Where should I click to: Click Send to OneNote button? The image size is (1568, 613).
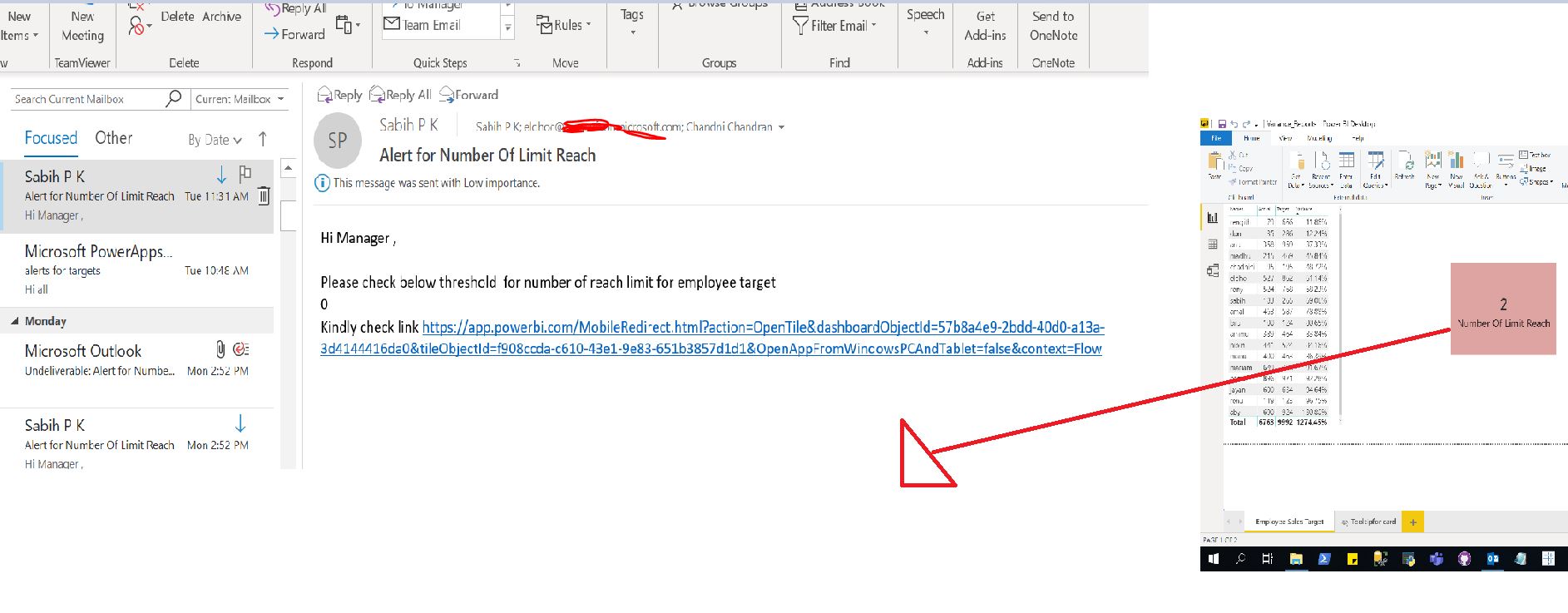pos(1053,26)
